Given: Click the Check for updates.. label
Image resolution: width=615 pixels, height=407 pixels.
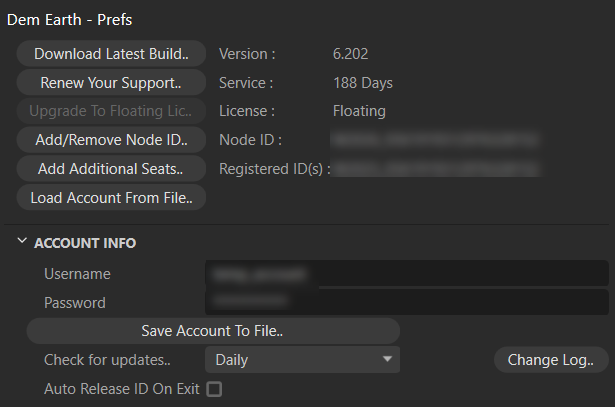Looking at the screenshot, I should click(x=107, y=360).
